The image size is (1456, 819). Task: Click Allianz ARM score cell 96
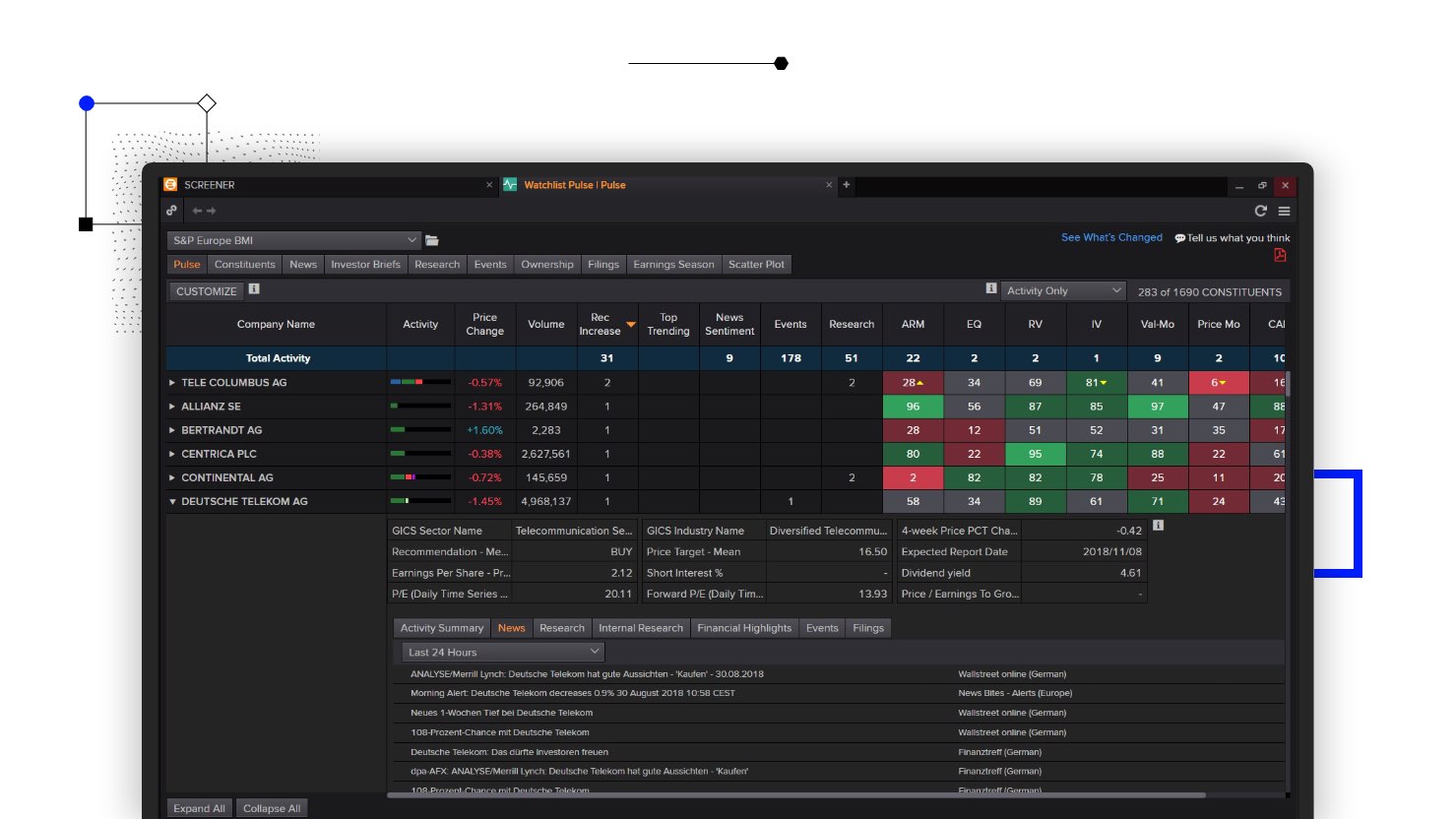913,406
